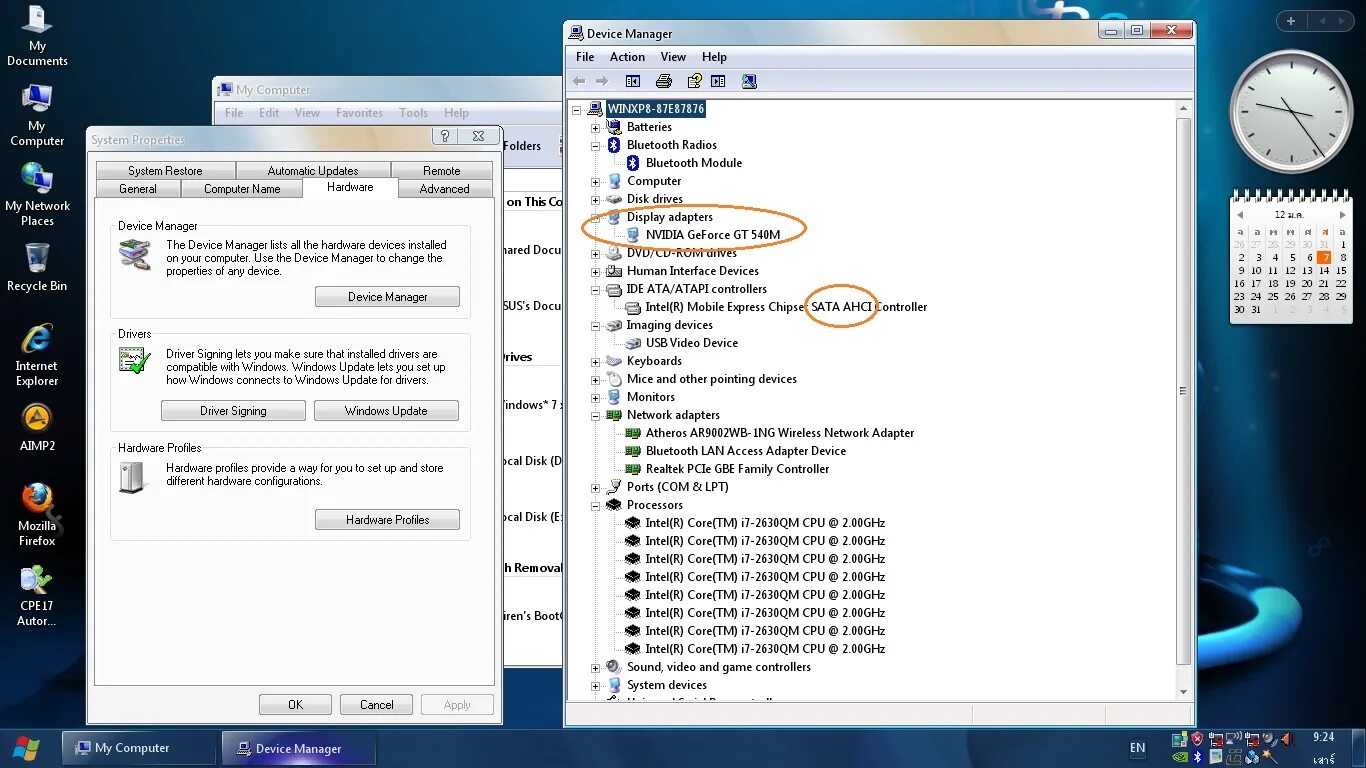
Task: Launch AIMP2 from the desktop
Action: [x=37, y=428]
